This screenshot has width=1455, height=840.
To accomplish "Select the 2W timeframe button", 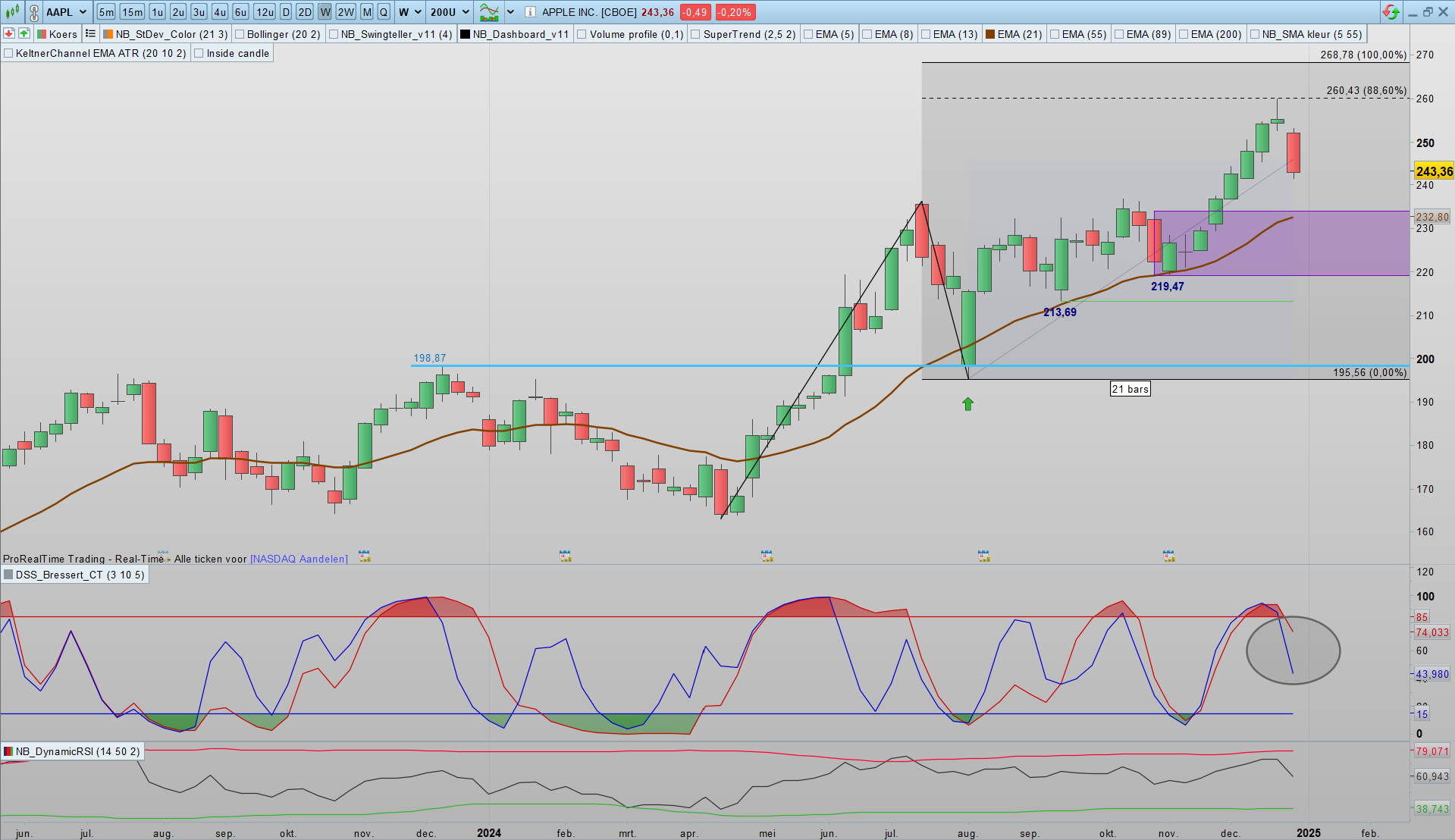I will pos(346,12).
